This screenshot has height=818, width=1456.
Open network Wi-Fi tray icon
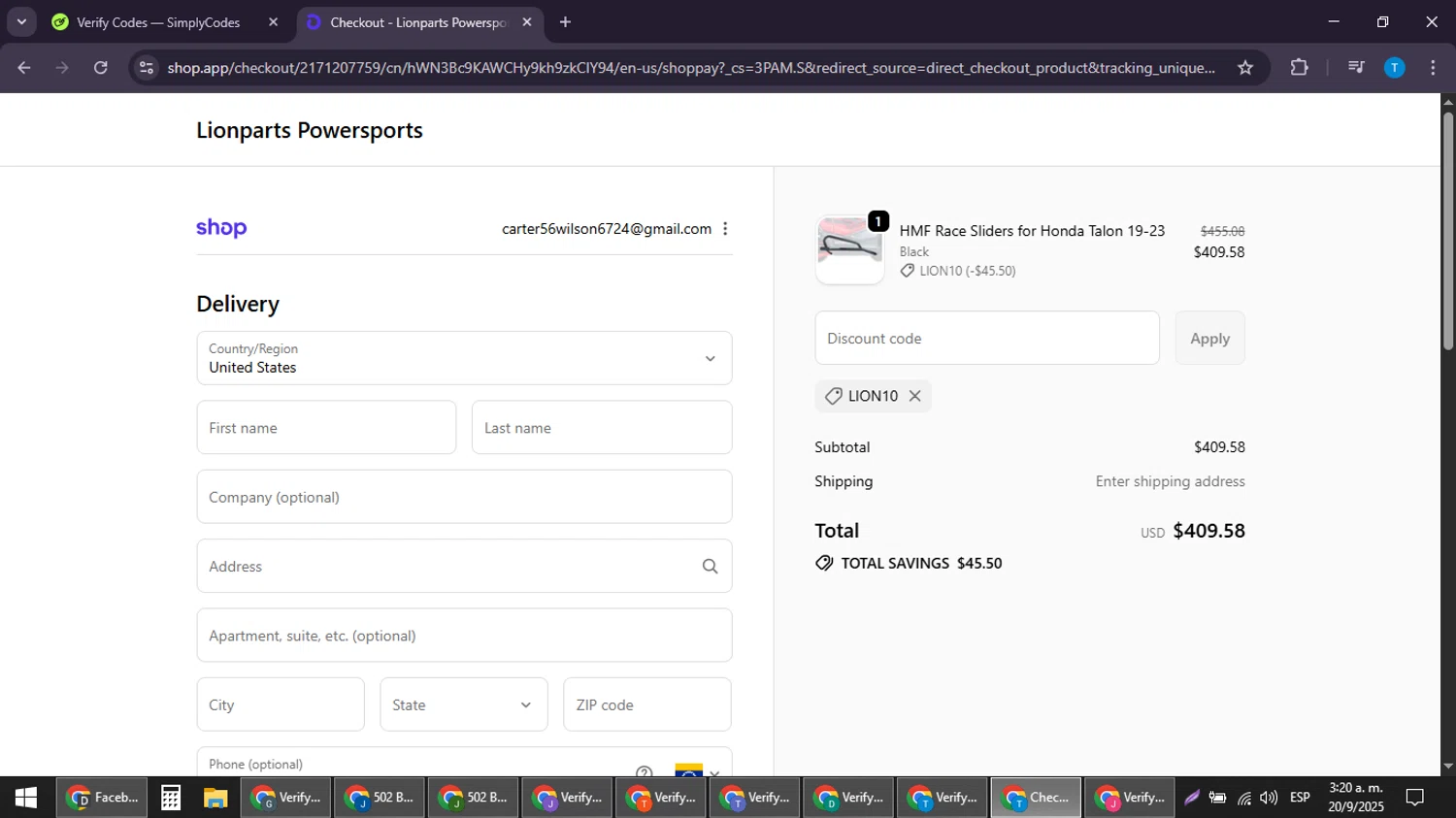click(x=1244, y=798)
